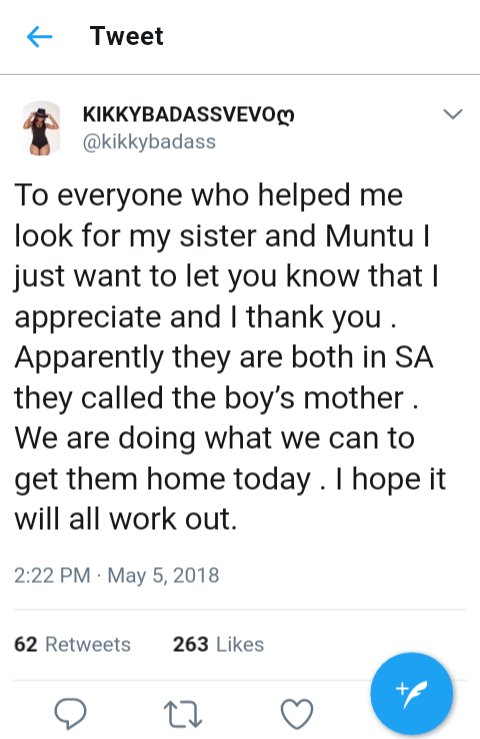Viewport: 480px width, 739px height.
Task: View the 263 Likes list
Action: pyautogui.click(x=218, y=644)
